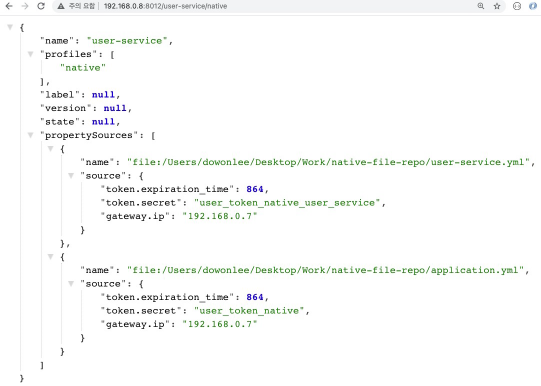This screenshot has height=386, width=541.
Task: Bookmark this page with the star icon
Action: (497, 6)
